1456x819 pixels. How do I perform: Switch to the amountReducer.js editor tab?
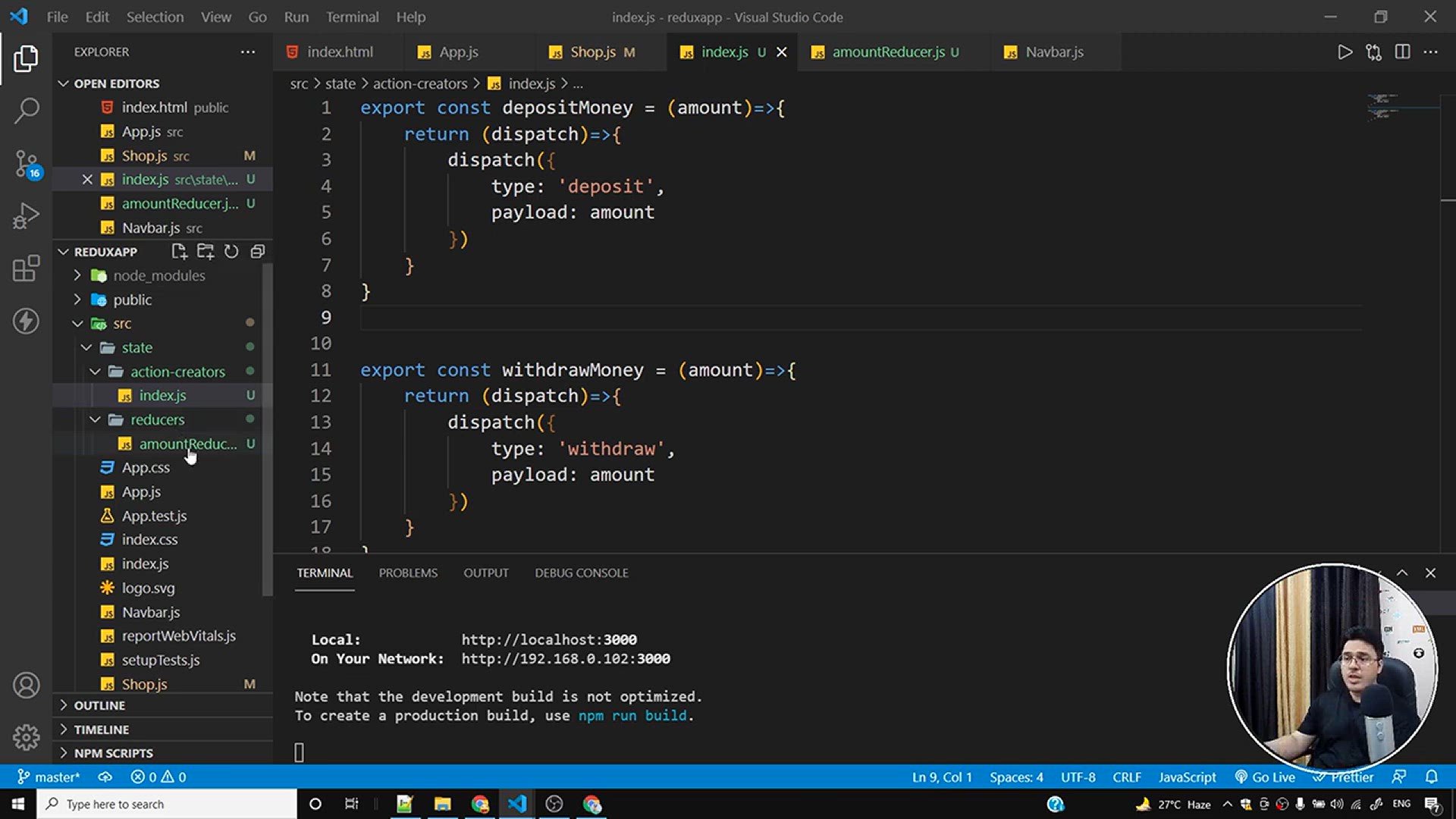888,52
